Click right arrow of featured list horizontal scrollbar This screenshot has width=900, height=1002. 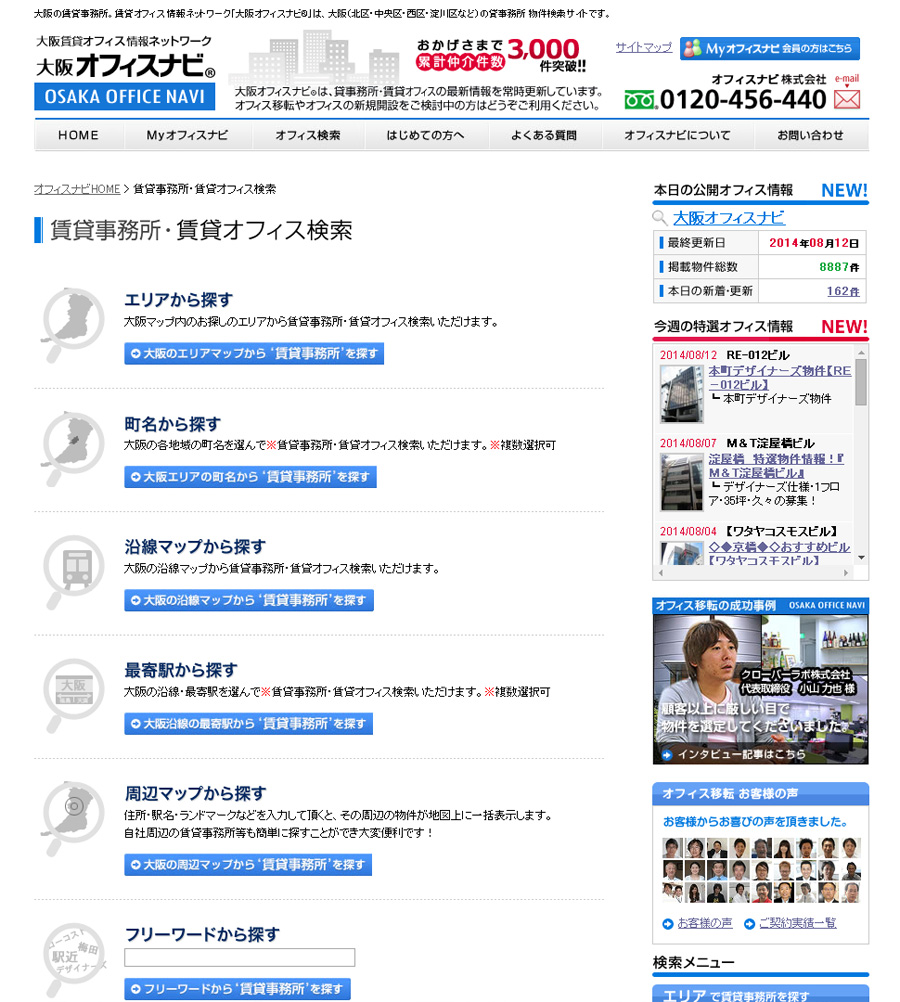(x=846, y=573)
